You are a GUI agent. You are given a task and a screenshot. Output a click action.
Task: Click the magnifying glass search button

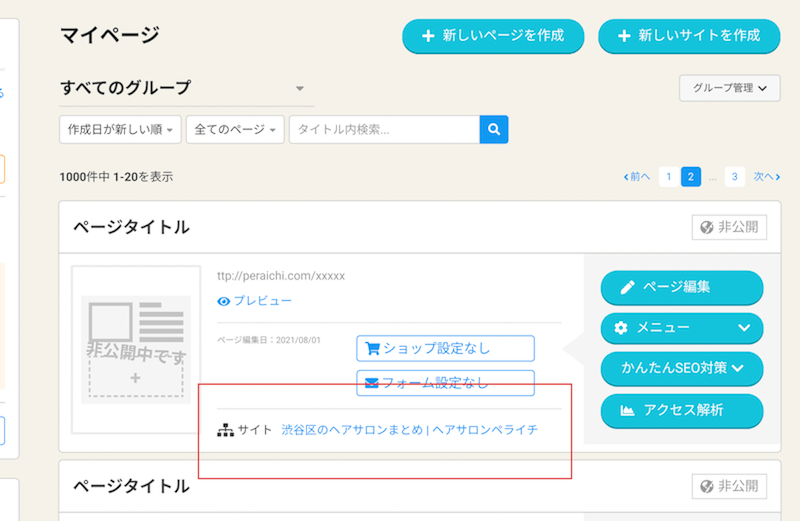(494, 129)
